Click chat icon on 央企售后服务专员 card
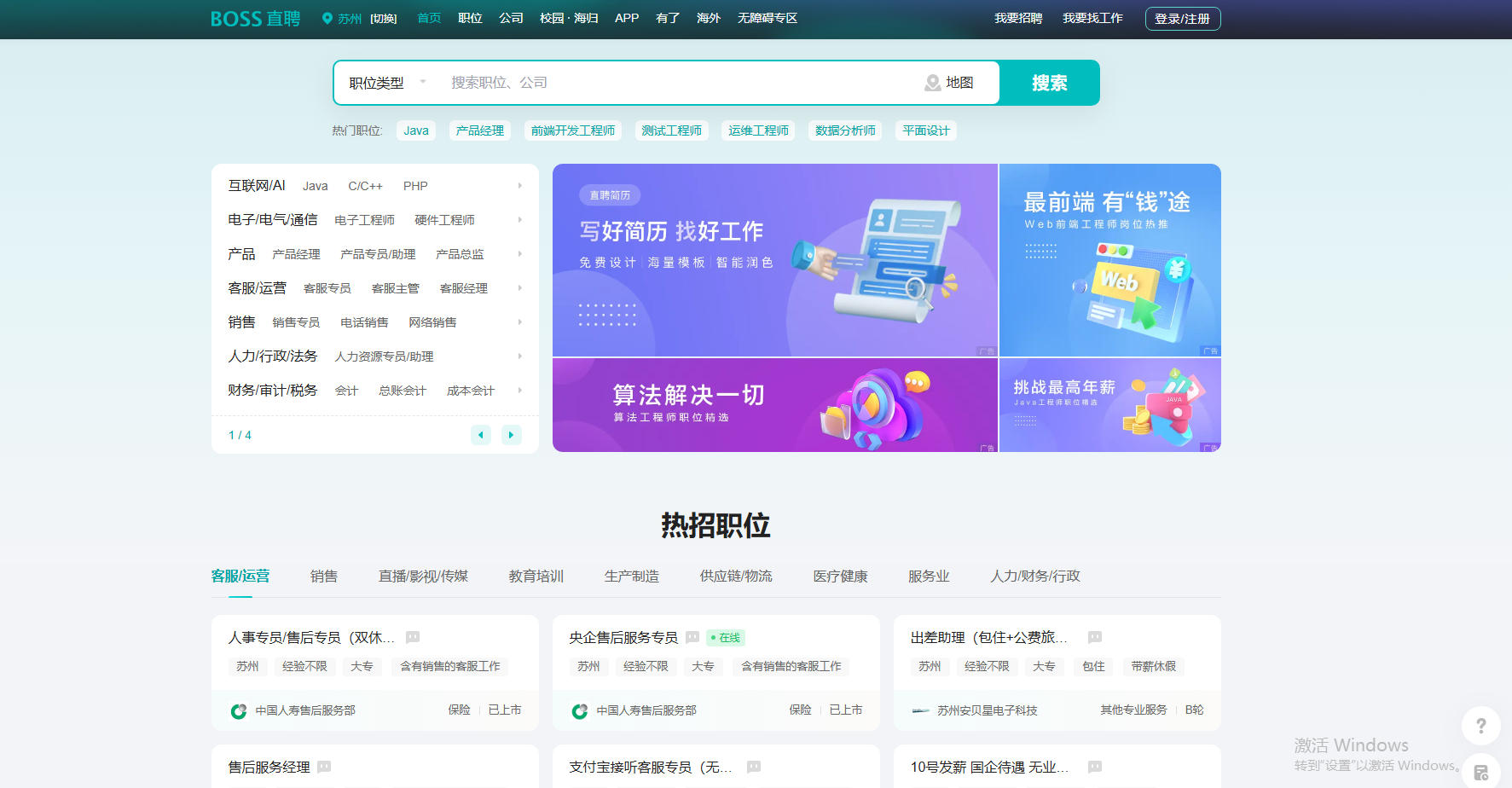 tap(692, 637)
